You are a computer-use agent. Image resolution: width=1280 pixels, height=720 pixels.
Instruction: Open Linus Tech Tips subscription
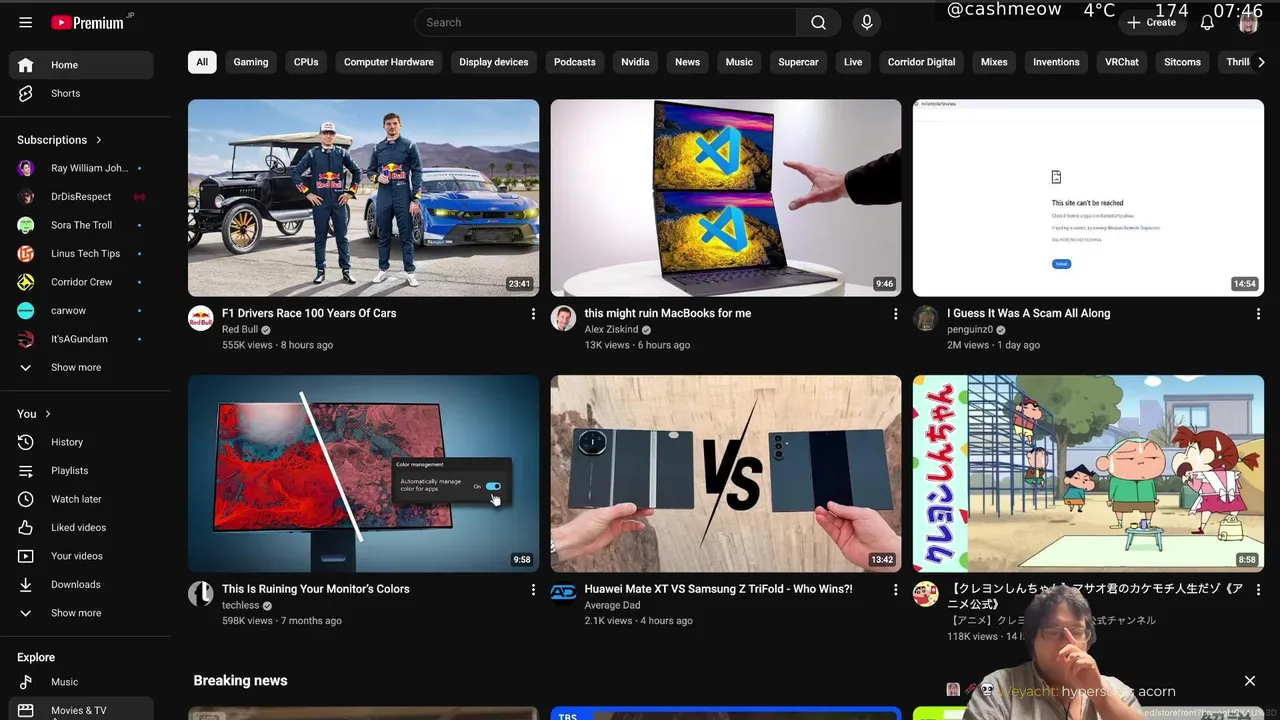point(82,254)
